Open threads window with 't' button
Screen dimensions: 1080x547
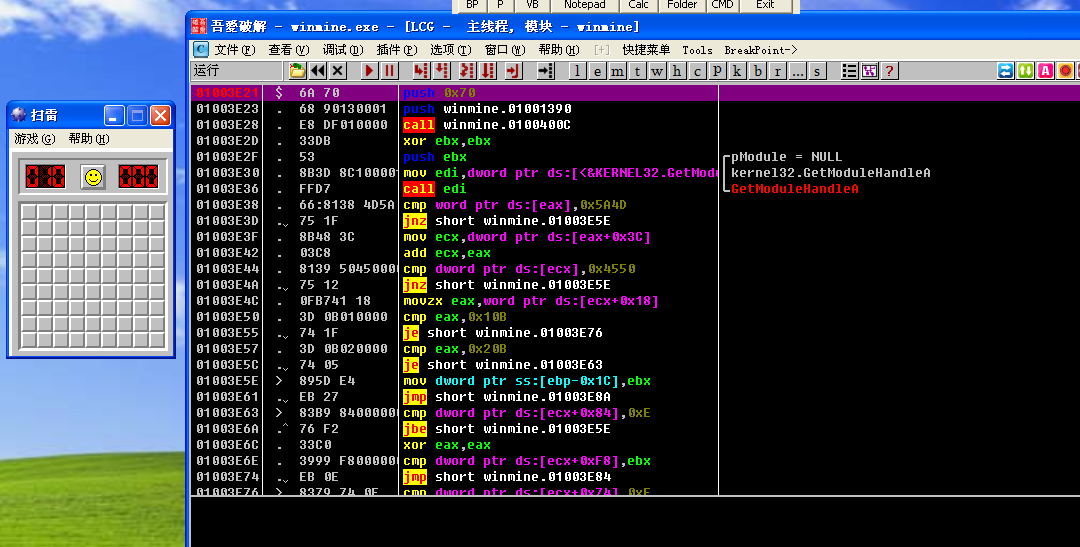(x=637, y=70)
